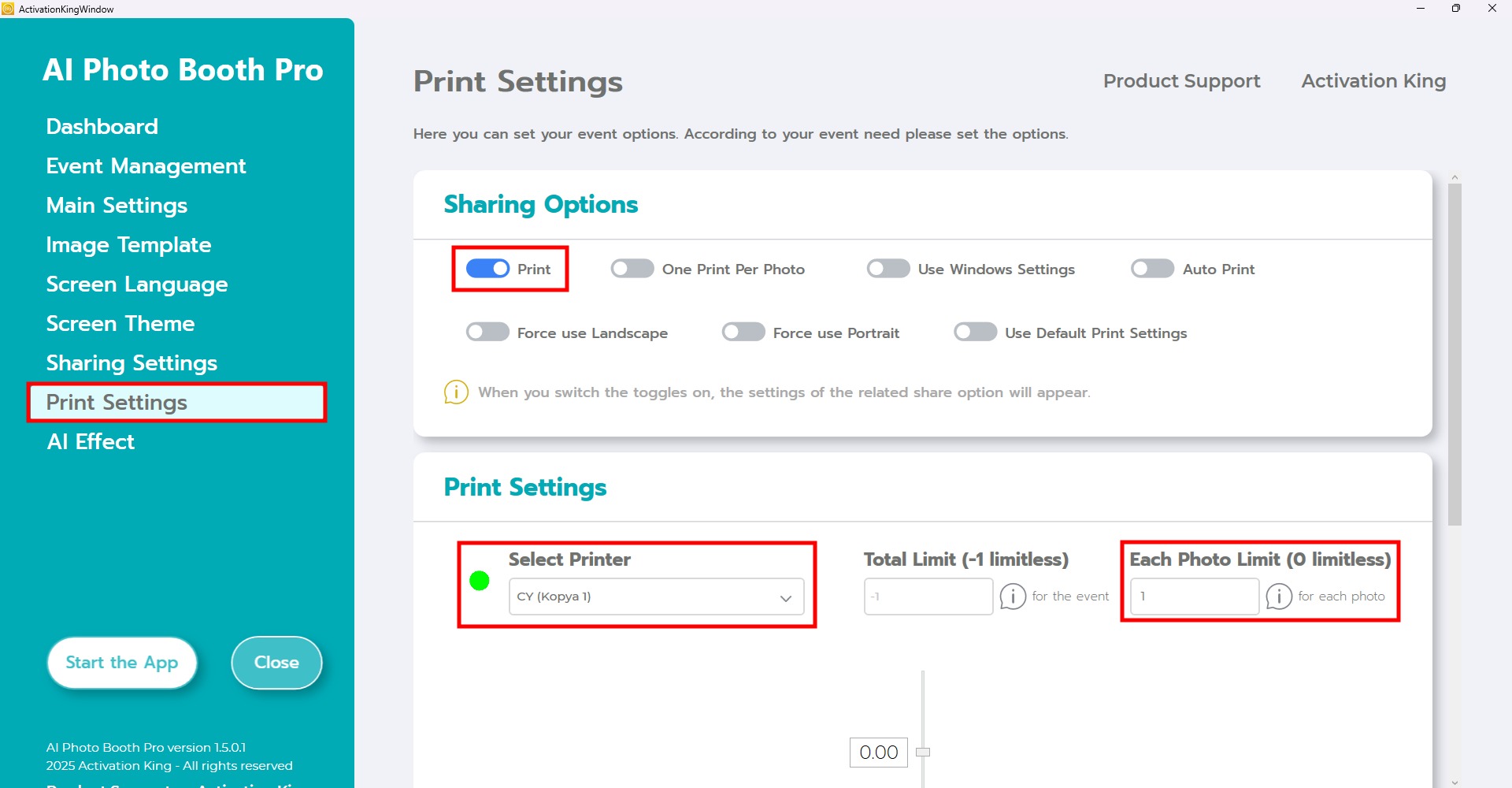Image resolution: width=1512 pixels, height=788 pixels.
Task: Enable One Print Per Photo toggle
Action: coord(632,269)
